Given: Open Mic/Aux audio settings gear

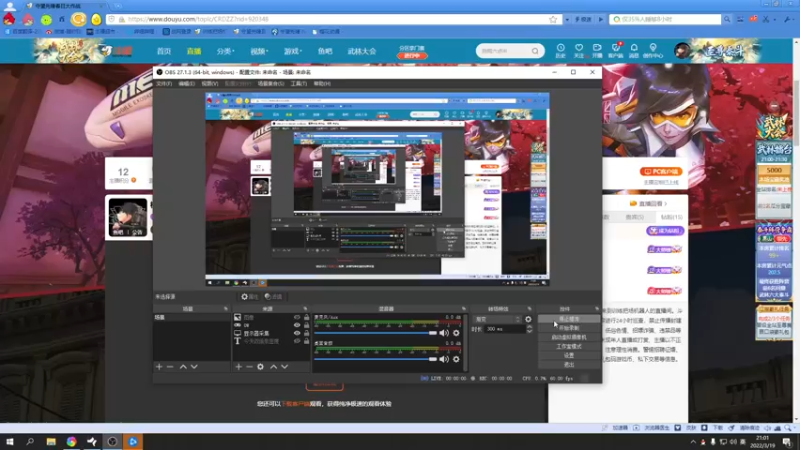Looking at the screenshot, I should 456,333.
